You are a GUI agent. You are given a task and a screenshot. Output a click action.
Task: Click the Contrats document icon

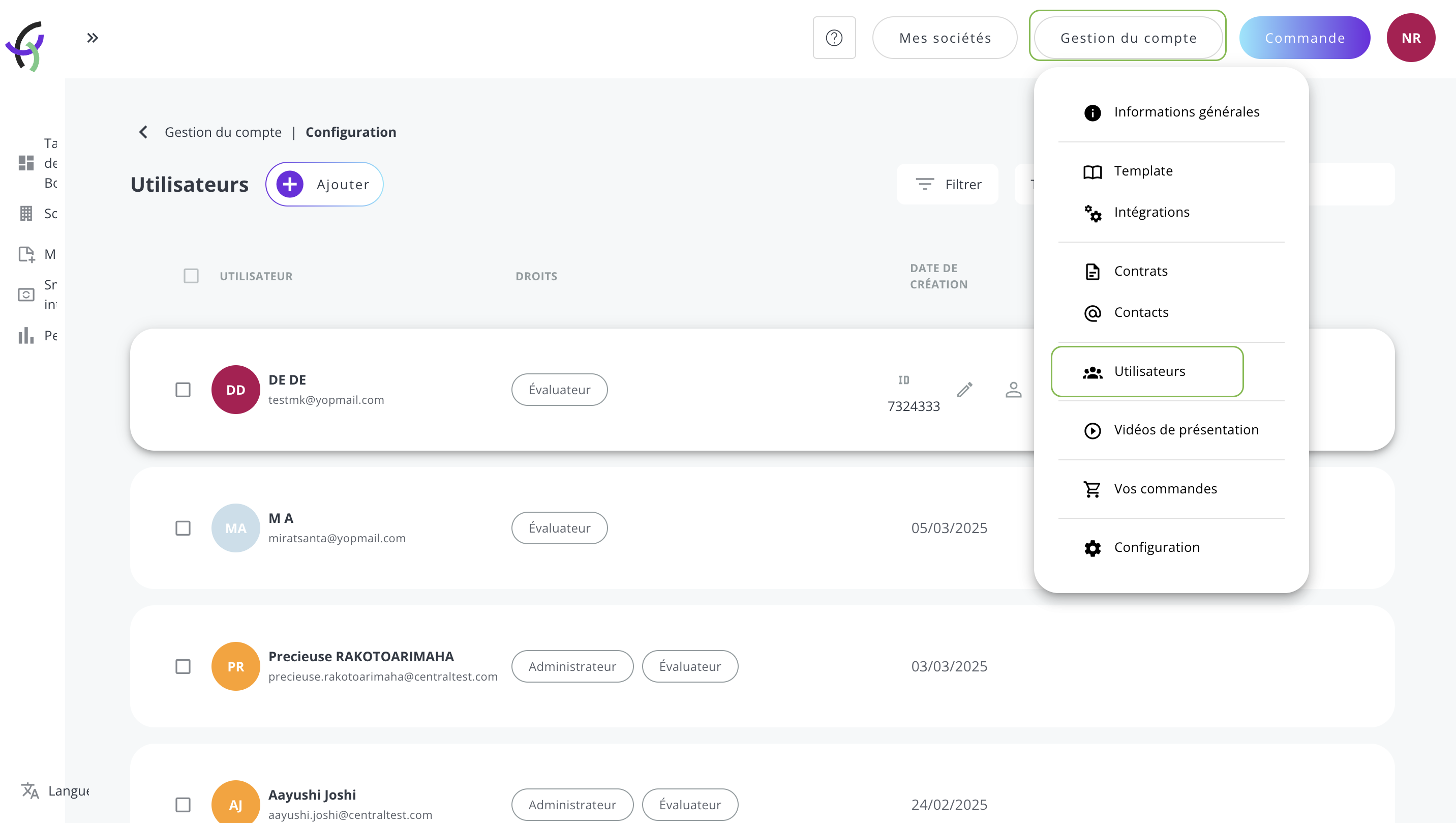click(1093, 272)
